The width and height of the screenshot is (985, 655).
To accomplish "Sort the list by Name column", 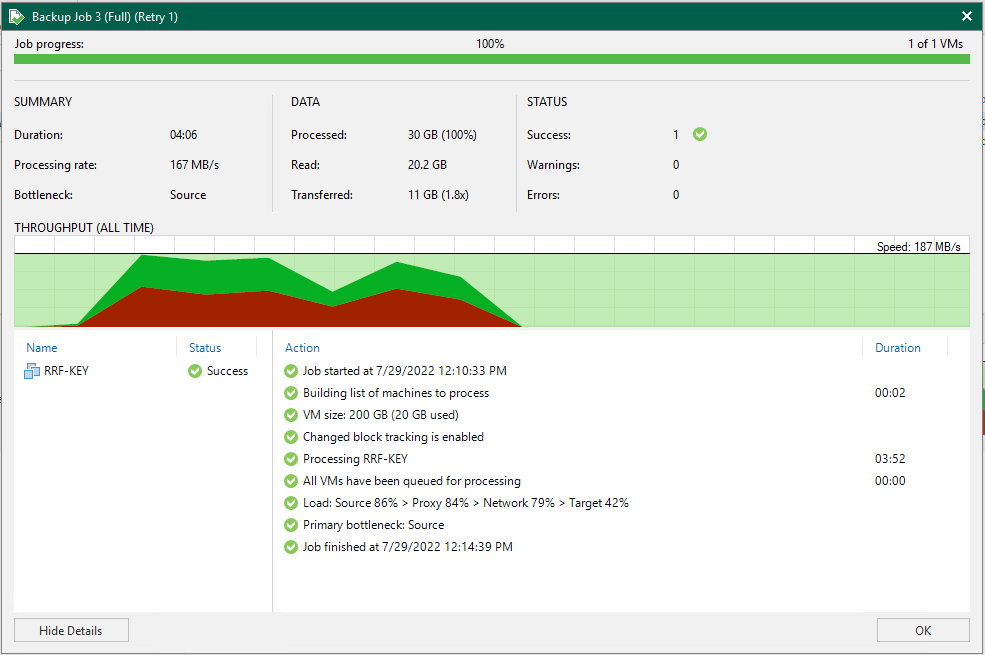I will (x=42, y=348).
